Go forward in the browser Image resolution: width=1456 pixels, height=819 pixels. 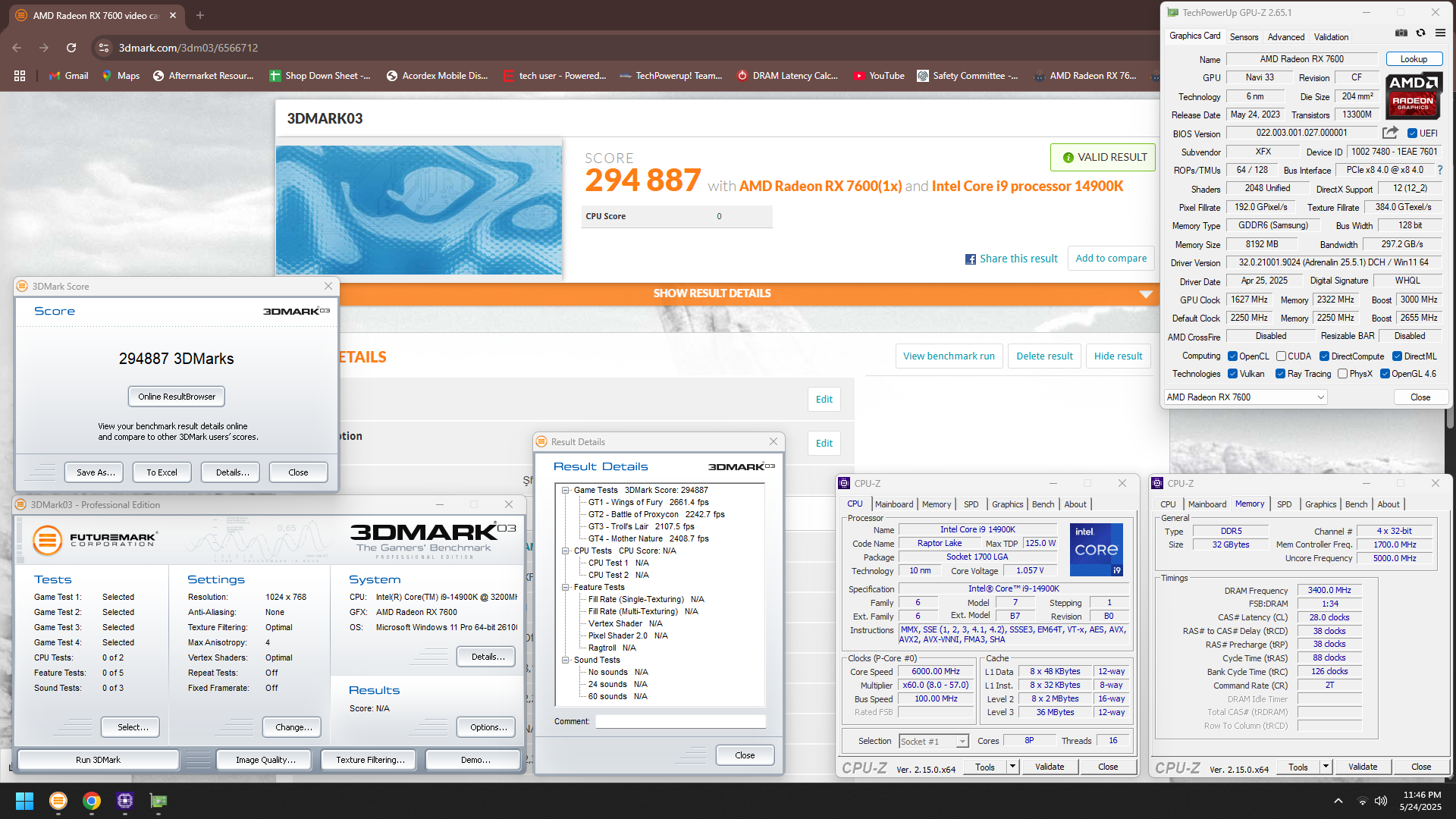tap(44, 48)
